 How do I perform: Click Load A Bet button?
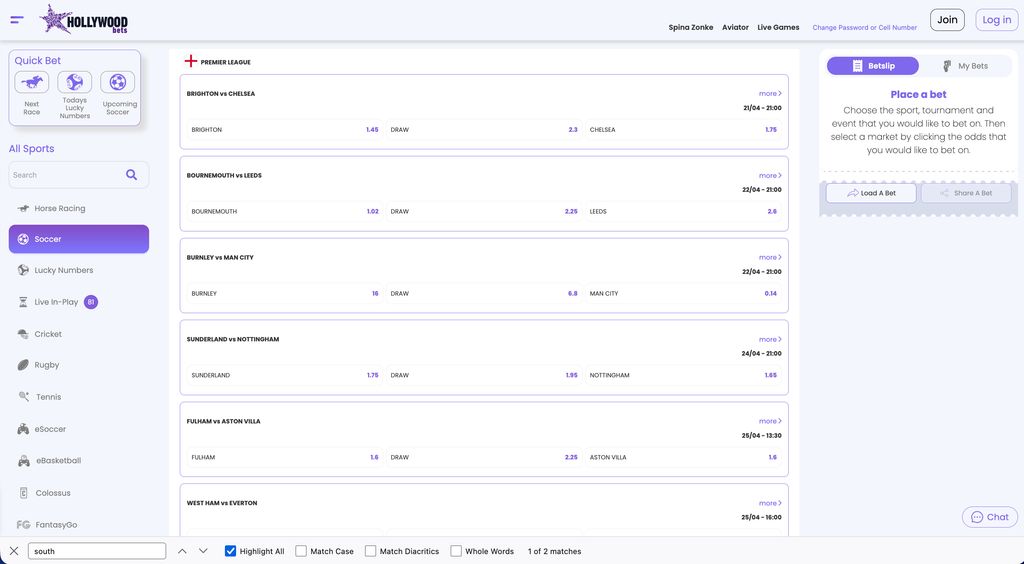[x=871, y=193]
